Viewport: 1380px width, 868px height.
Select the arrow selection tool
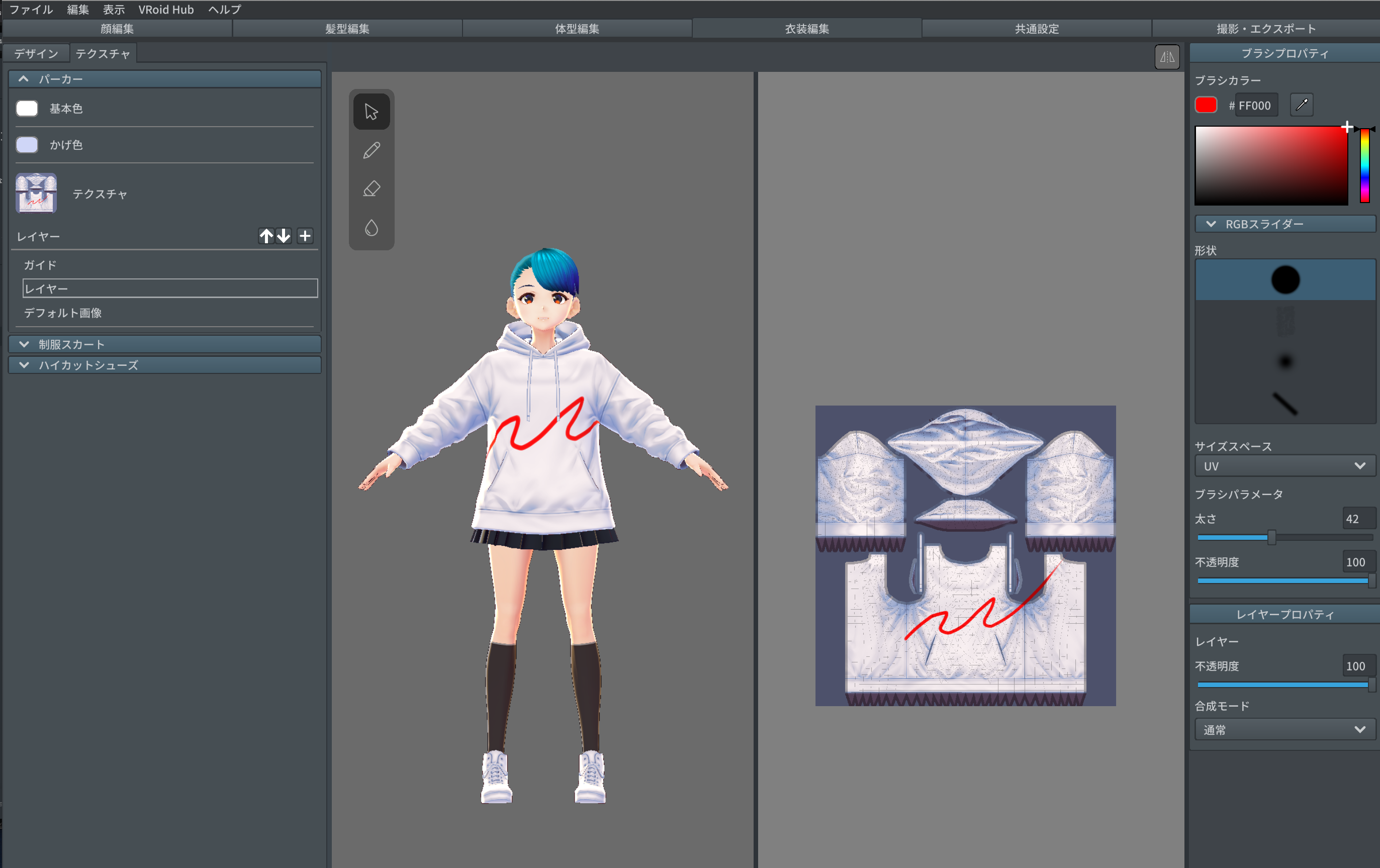click(x=372, y=111)
